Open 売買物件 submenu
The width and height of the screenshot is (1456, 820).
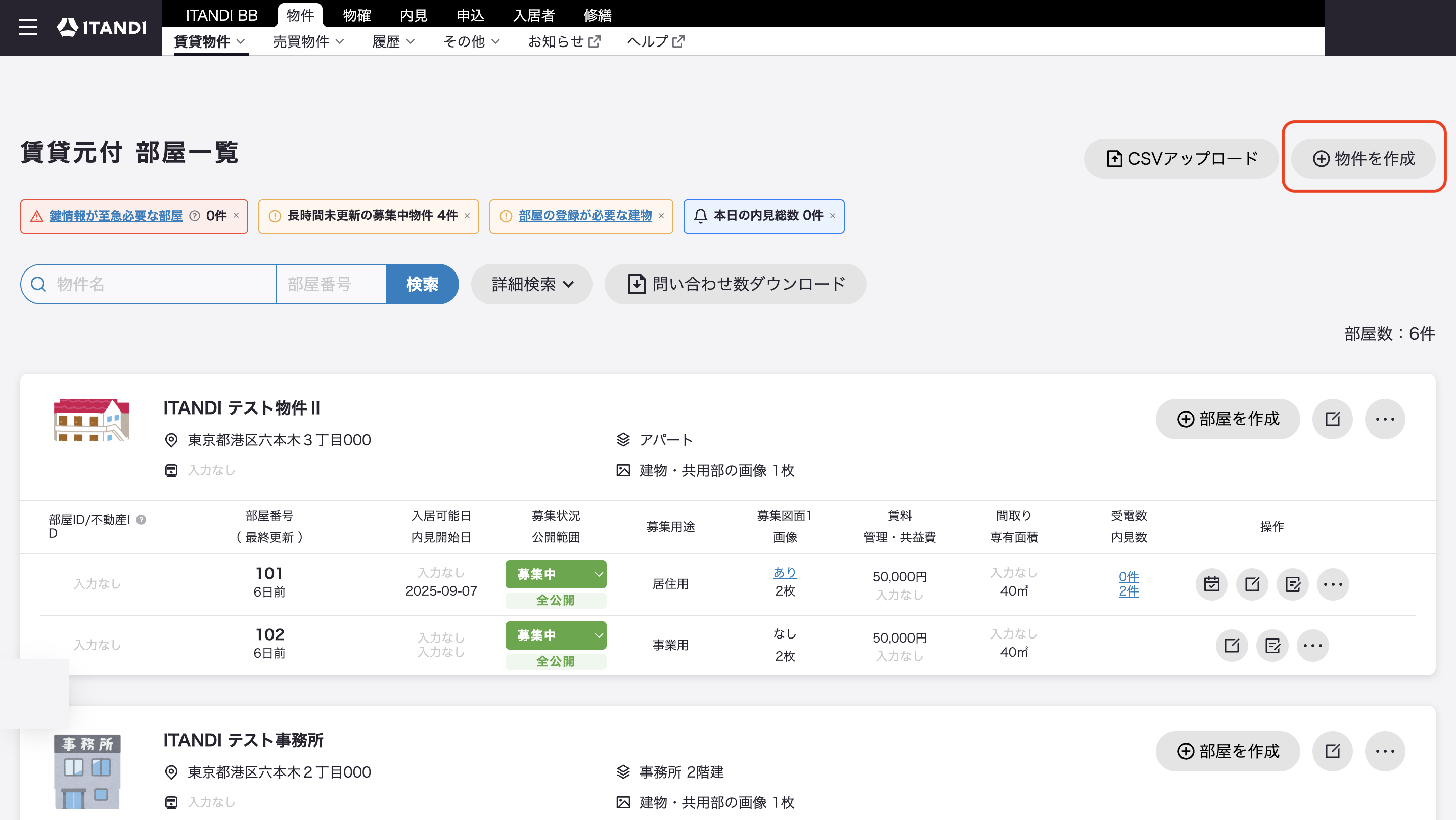308,42
